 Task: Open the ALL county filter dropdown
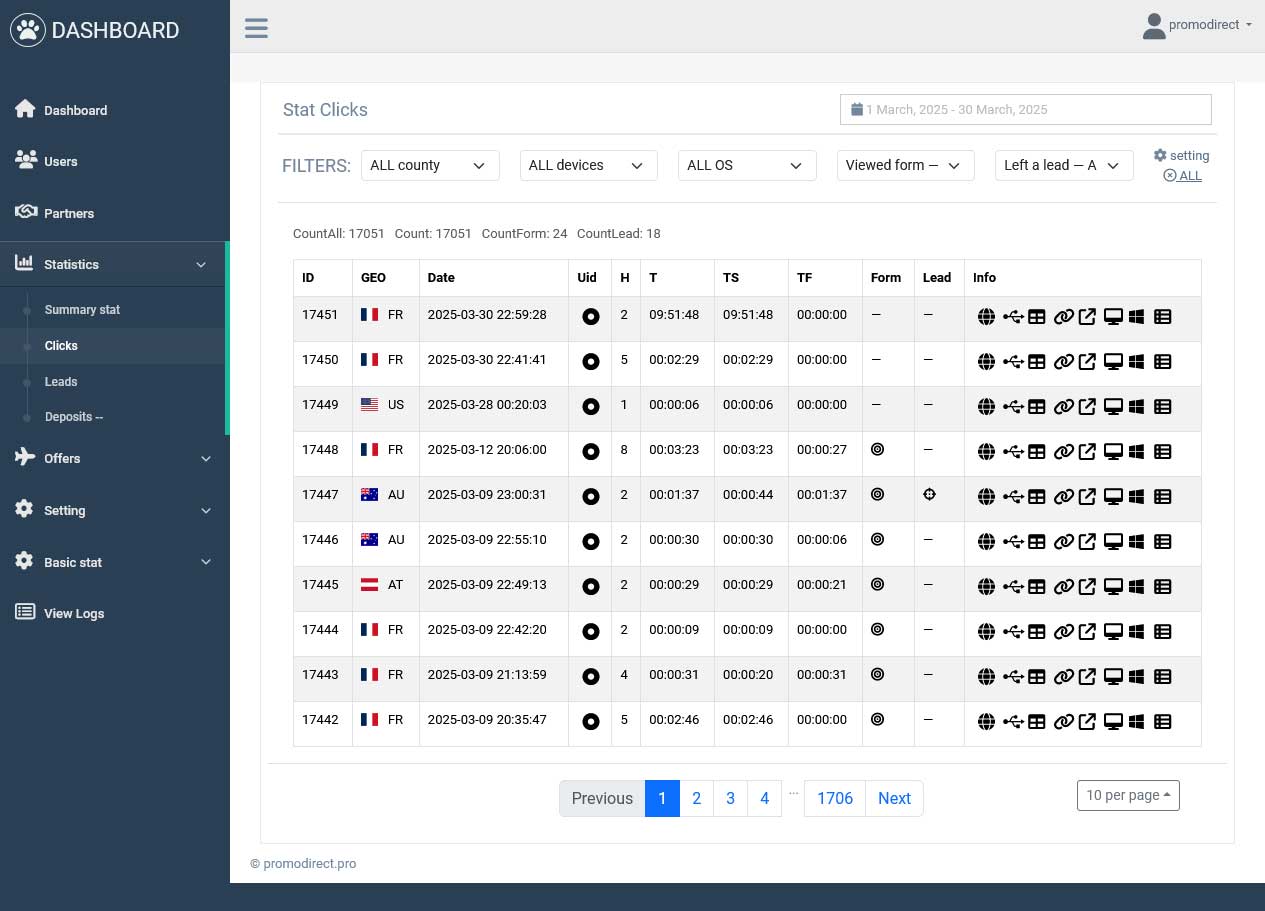tap(429, 166)
